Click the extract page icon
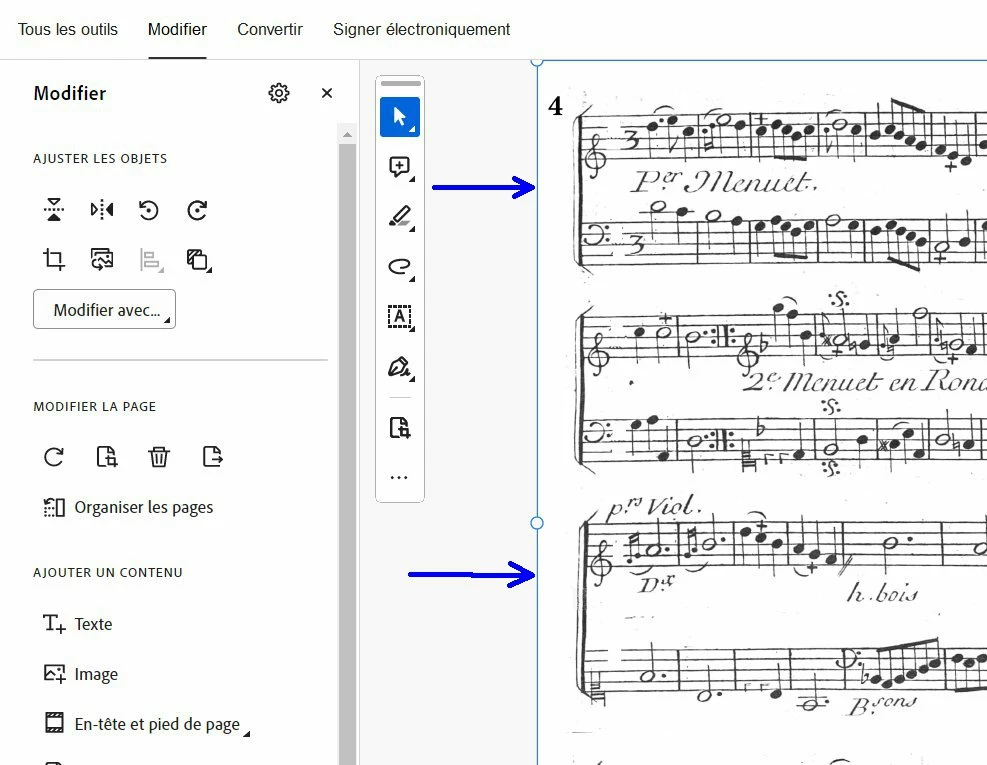 pyautogui.click(x=212, y=456)
